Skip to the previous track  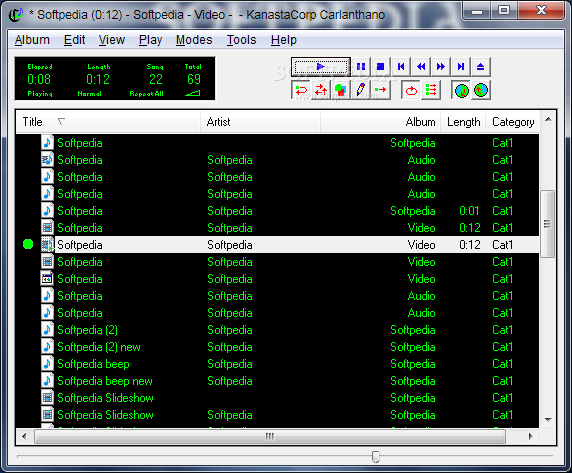tap(401, 67)
